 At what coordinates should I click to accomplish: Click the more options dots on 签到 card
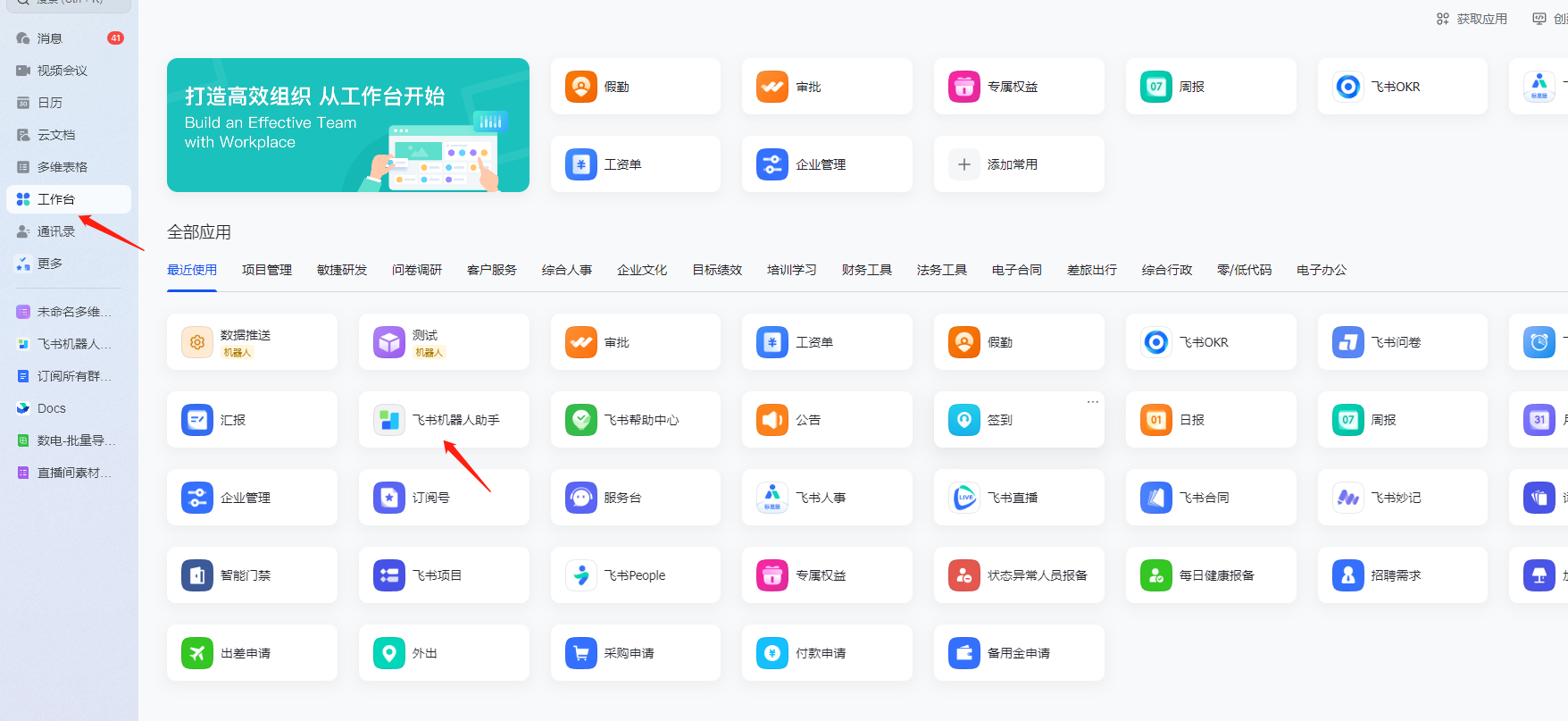pos(1092,402)
